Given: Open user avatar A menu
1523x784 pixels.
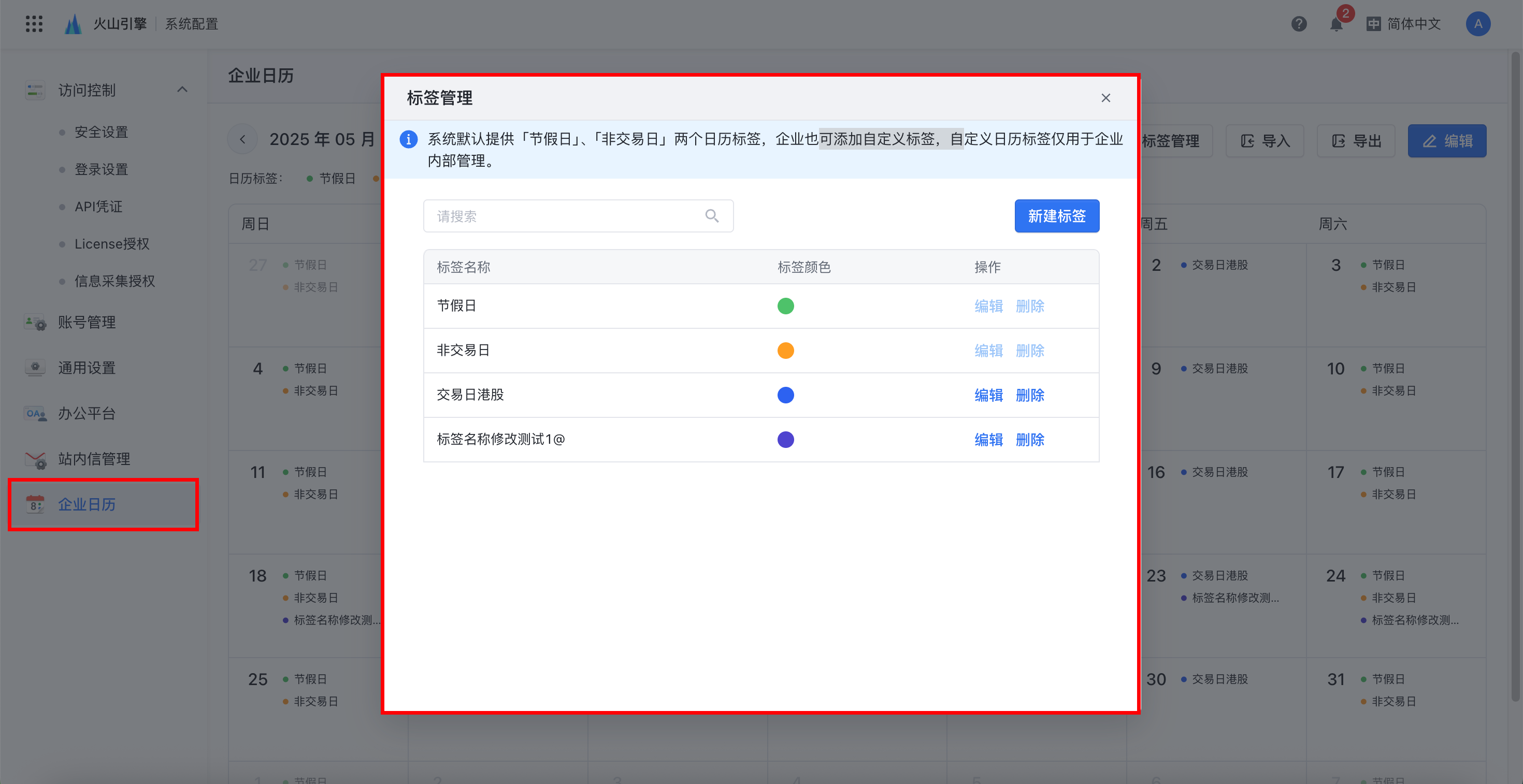Looking at the screenshot, I should point(1478,24).
